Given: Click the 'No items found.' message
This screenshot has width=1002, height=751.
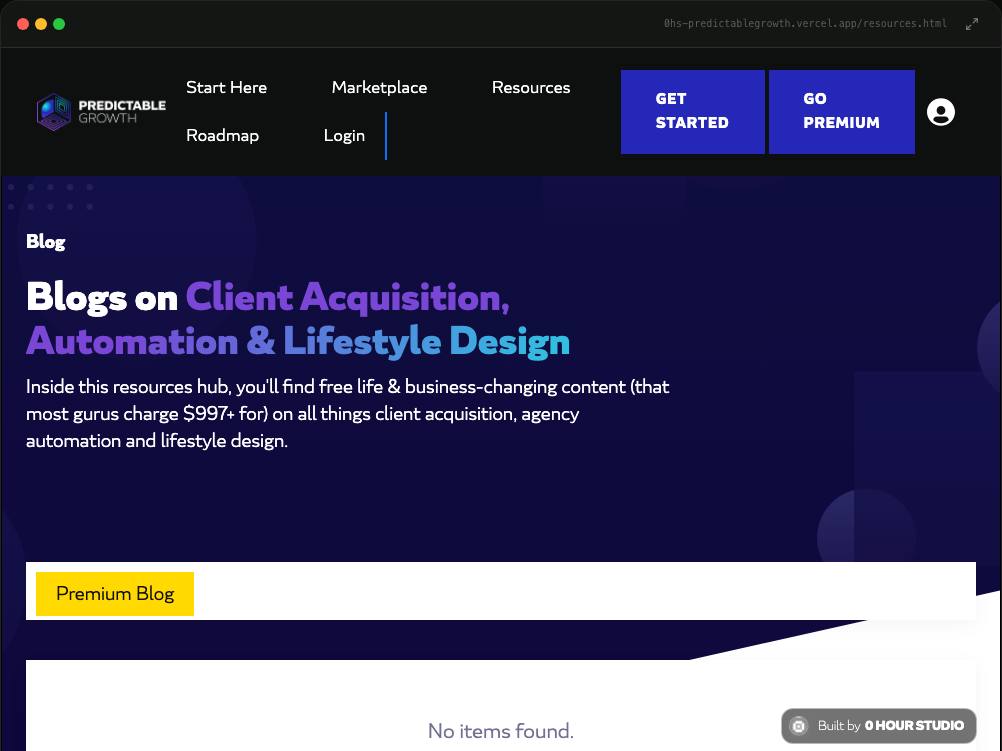Looking at the screenshot, I should point(501,731).
